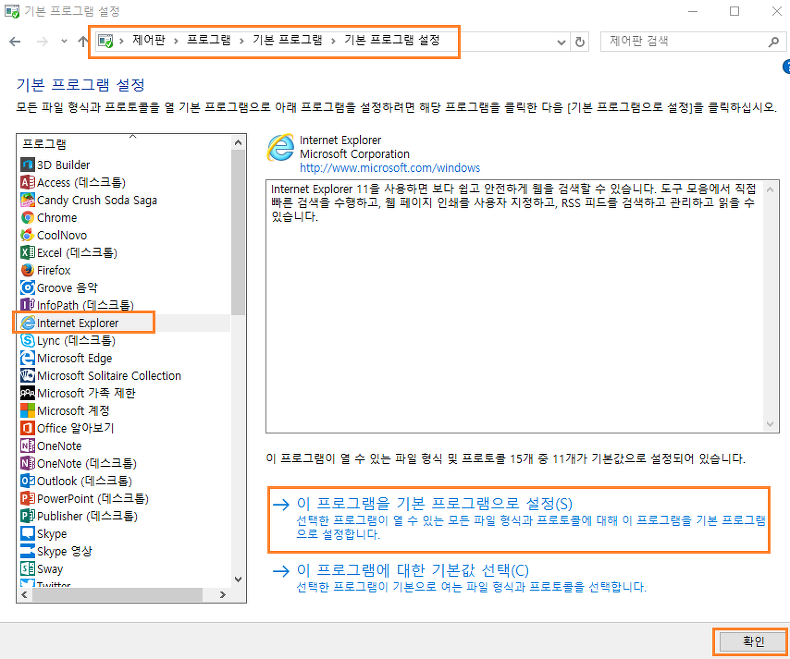Screen dimensions: 790x659
Task: Open the microsoft.com/windows link
Action: click(390, 168)
